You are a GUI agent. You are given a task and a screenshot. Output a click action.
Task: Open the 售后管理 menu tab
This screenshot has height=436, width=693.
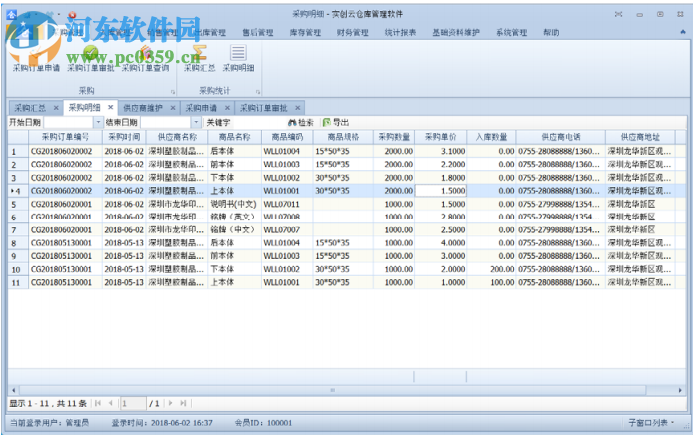click(x=258, y=32)
